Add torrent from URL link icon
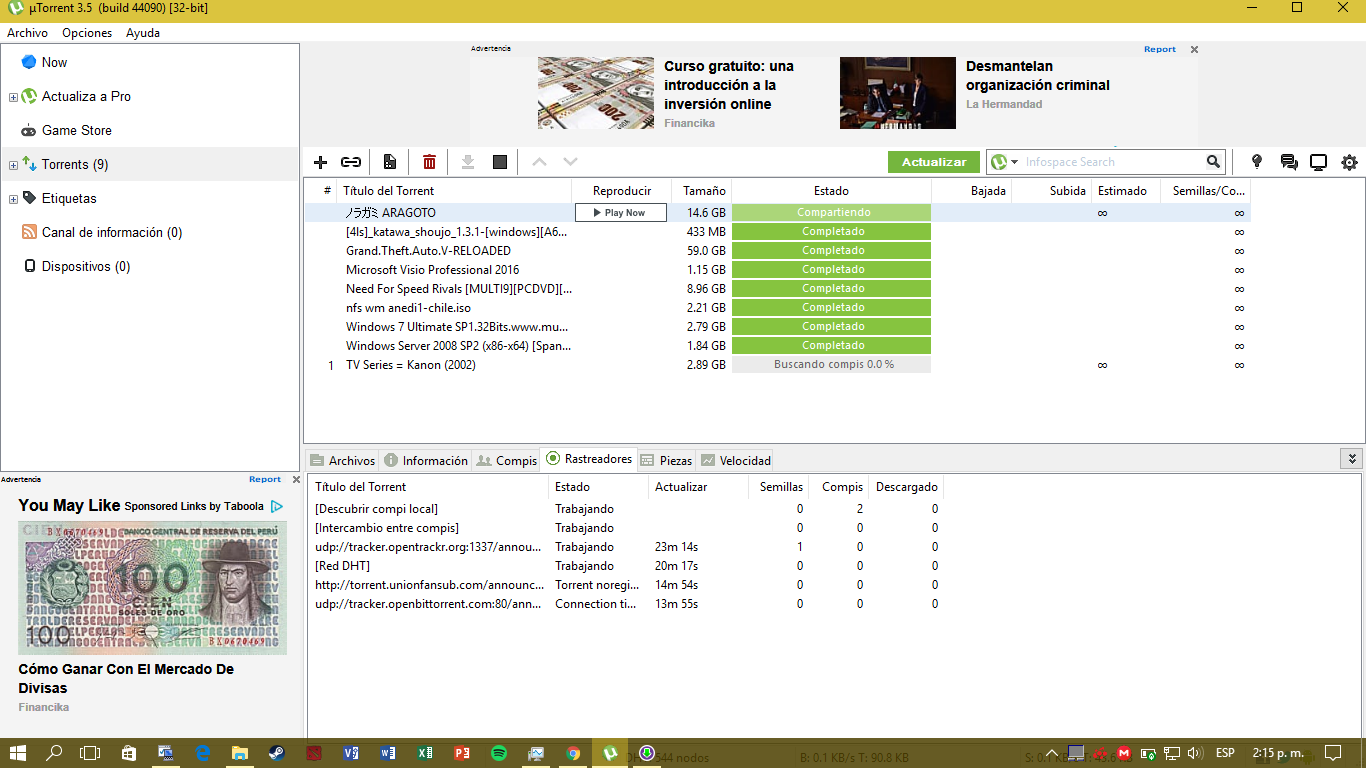Image resolution: width=1366 pixels, height=768 pixels. tap(351, 162)
